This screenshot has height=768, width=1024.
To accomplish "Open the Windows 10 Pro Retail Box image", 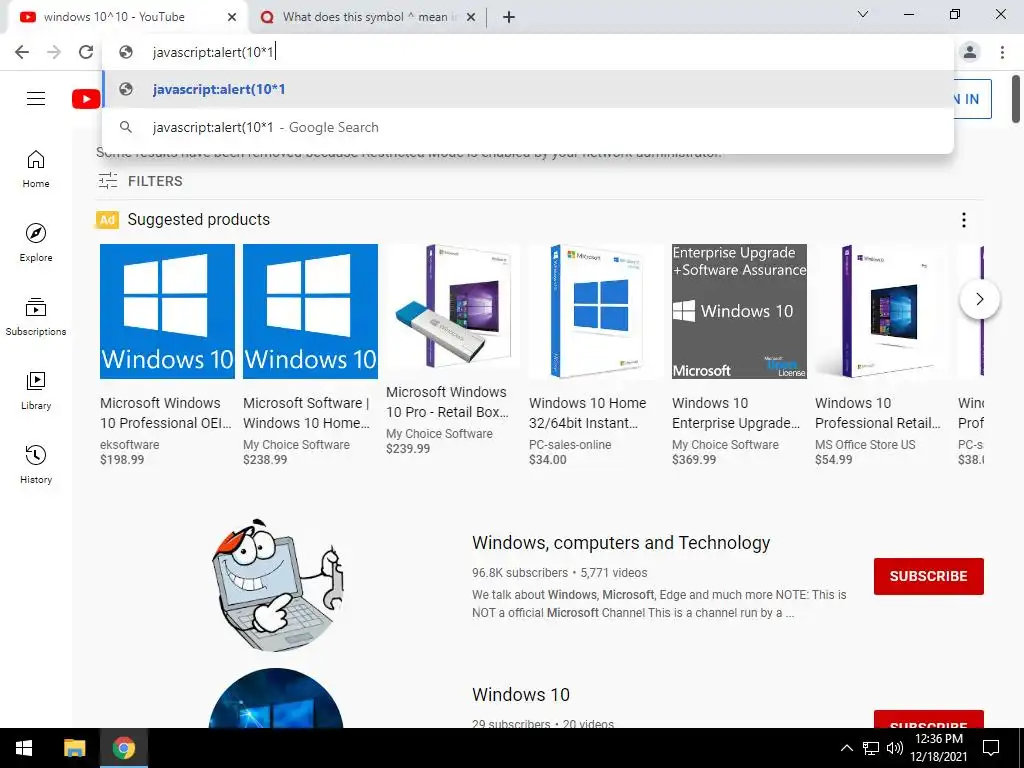I will (453, 306).
